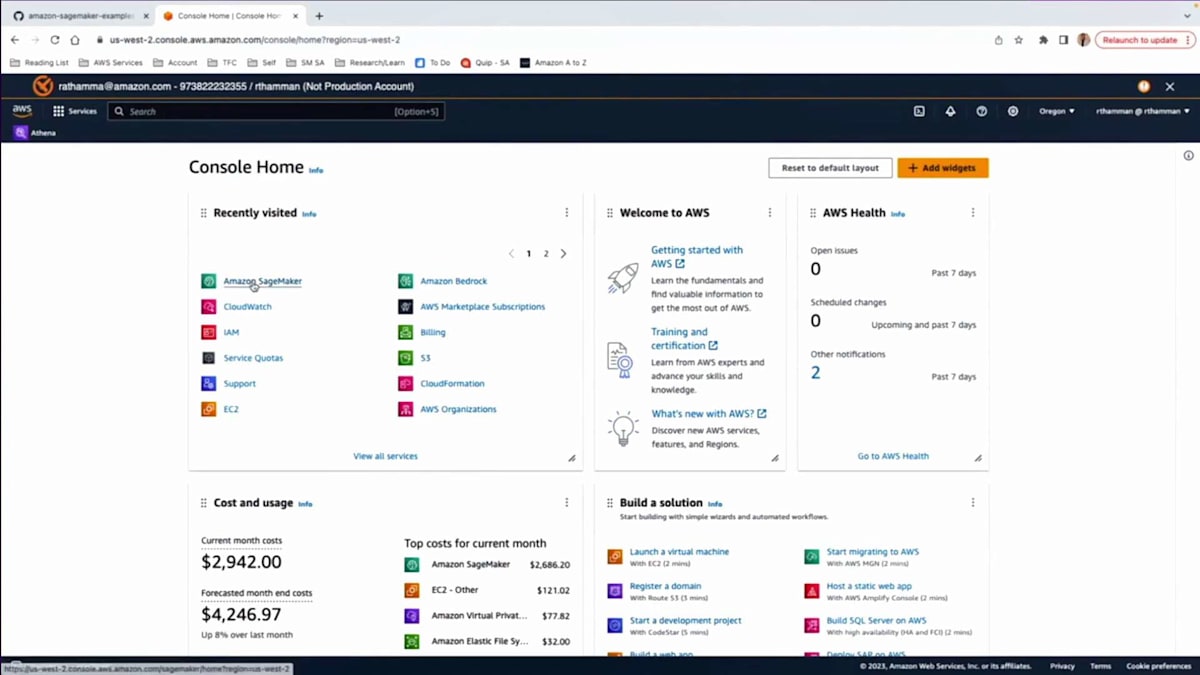Click the CloudFormation service icon
Viewport: 1200px width, 675px height.
point(405,383)
